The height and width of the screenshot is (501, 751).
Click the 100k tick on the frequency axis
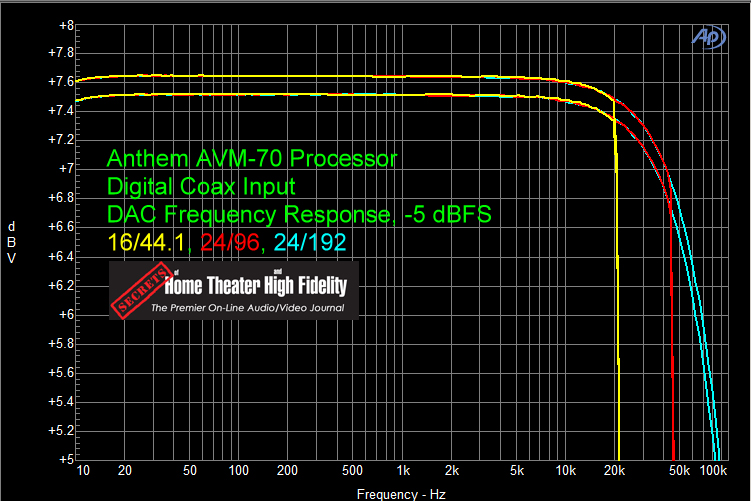(x=713, y=471)
